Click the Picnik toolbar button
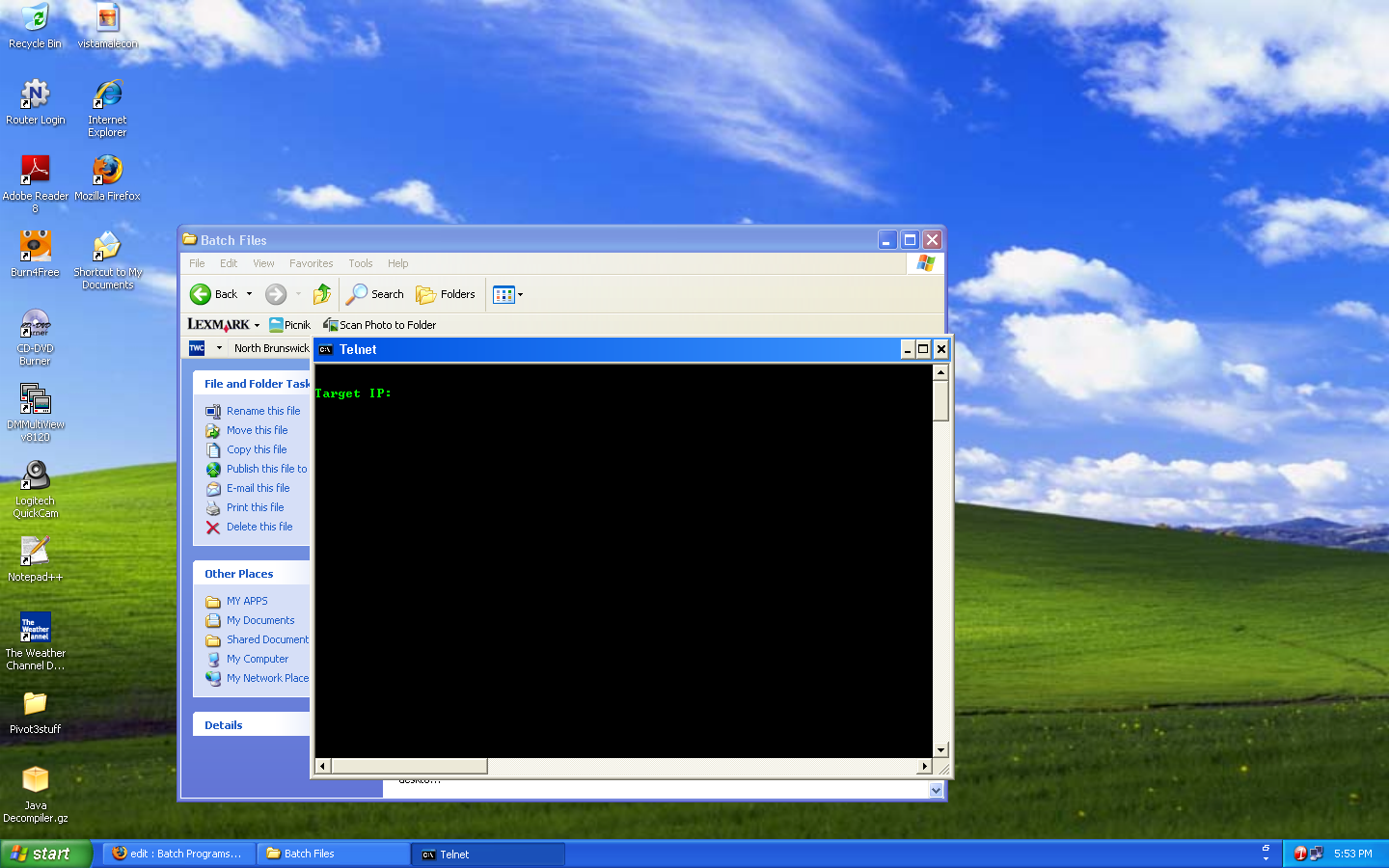The image size is (1389, 868). [x=289, y=325]
